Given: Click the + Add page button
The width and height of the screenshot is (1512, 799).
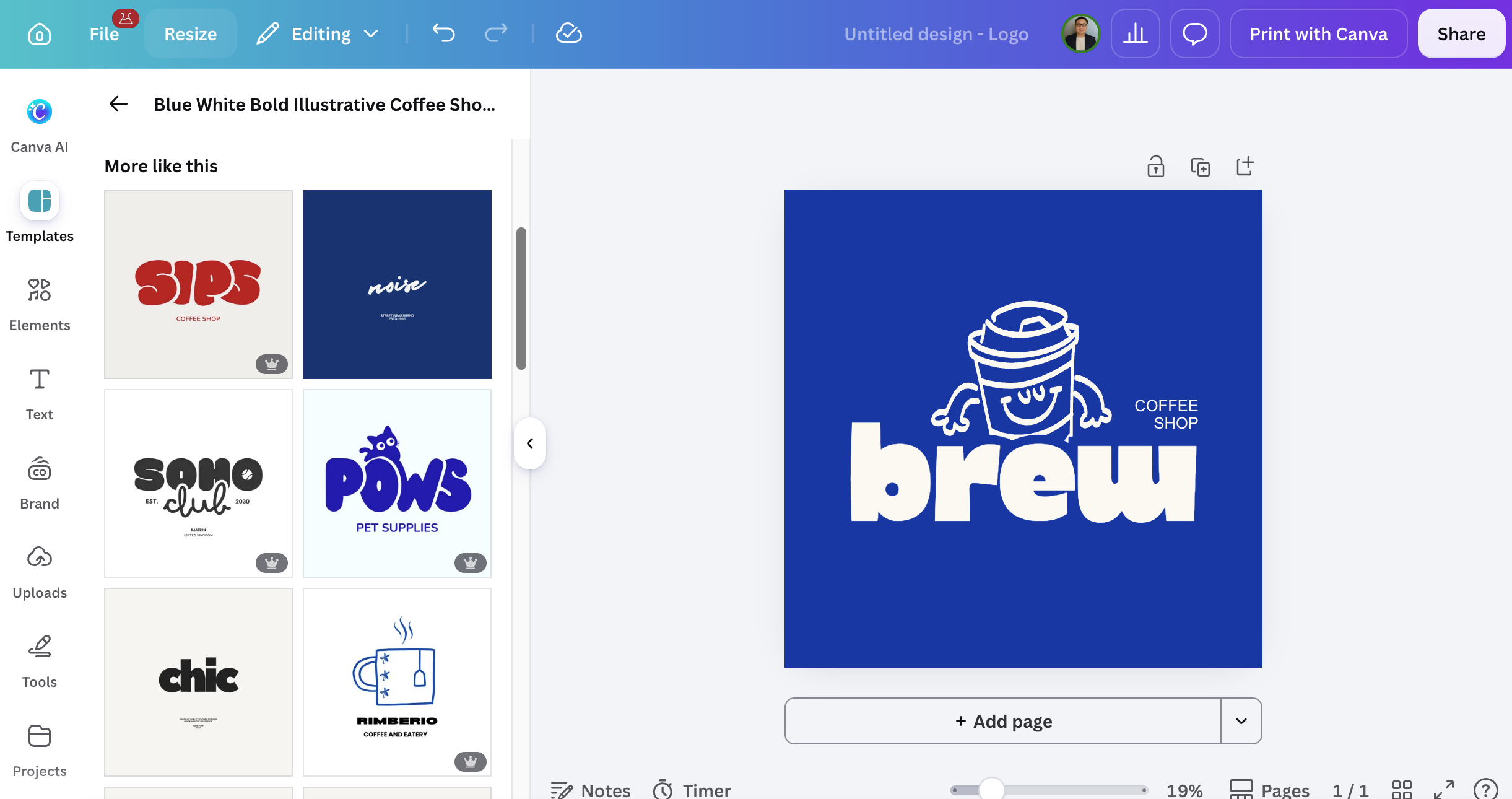Looking at the screenshot, I should 1003,721.
